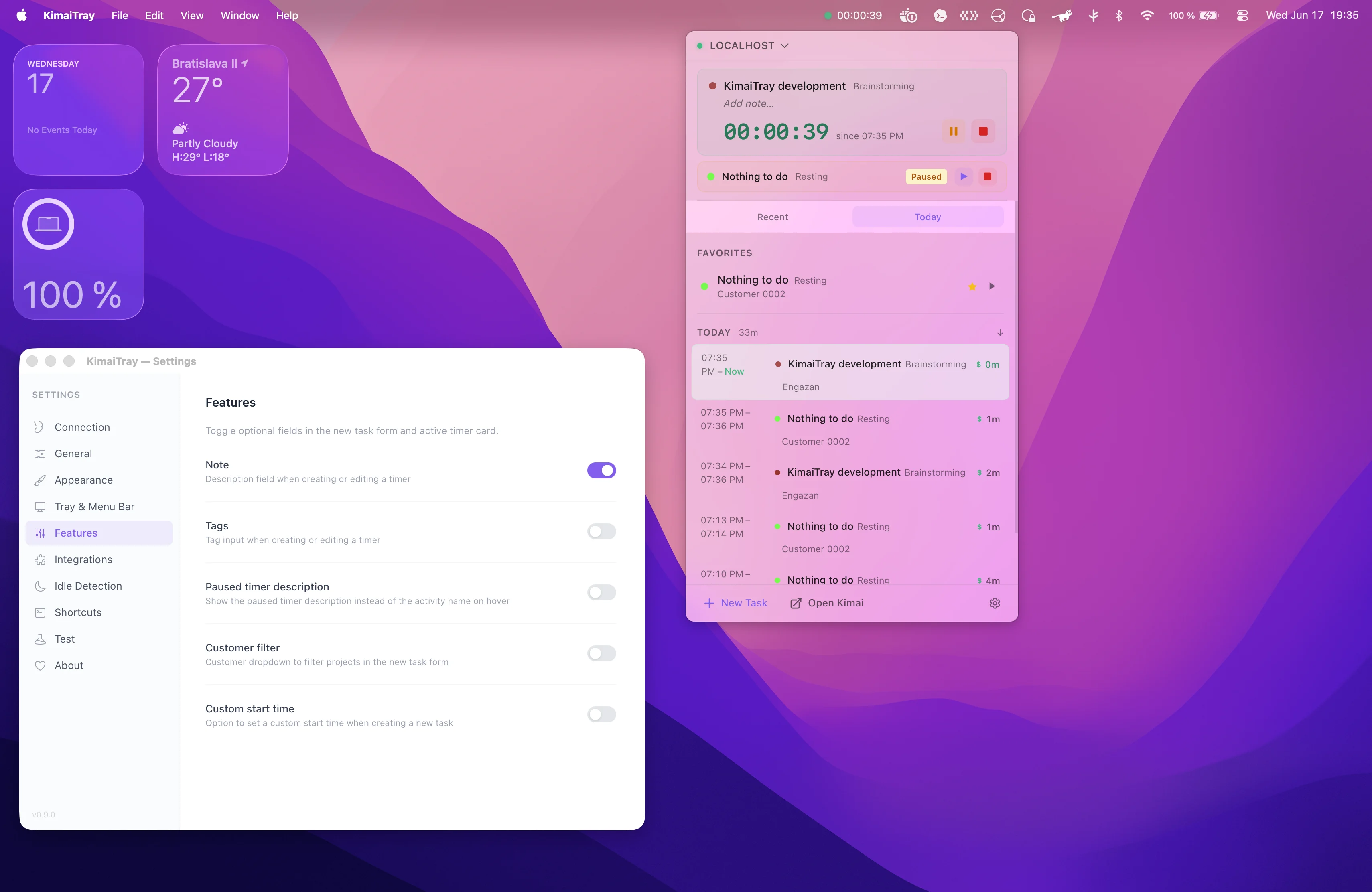Click the battery status menu bar icon
Image resolution: width=1372 pixels, height=892 pixels.
1193,16
